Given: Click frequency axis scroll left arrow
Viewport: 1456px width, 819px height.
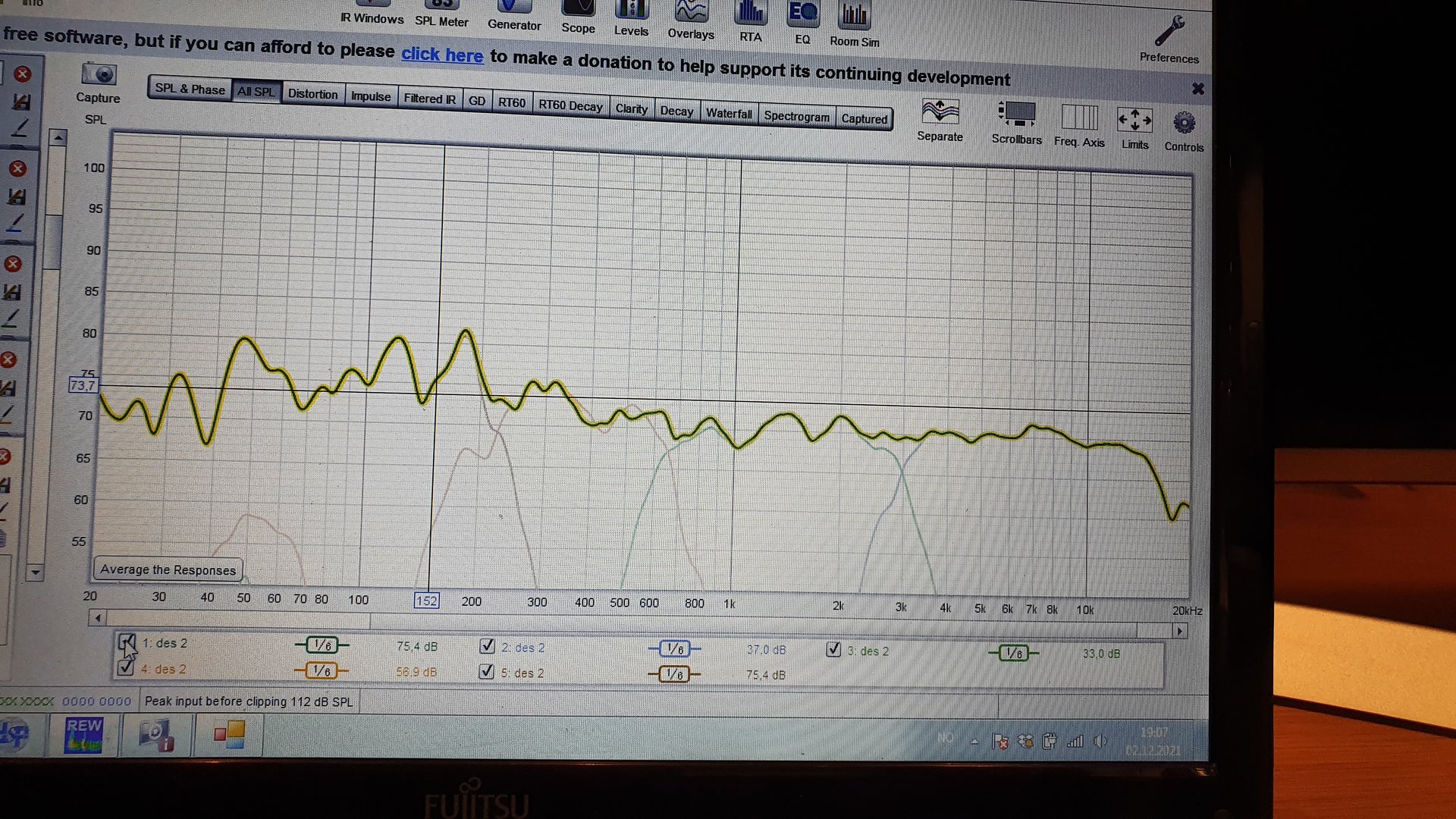Looking at the screenshot, I should 97,618.
